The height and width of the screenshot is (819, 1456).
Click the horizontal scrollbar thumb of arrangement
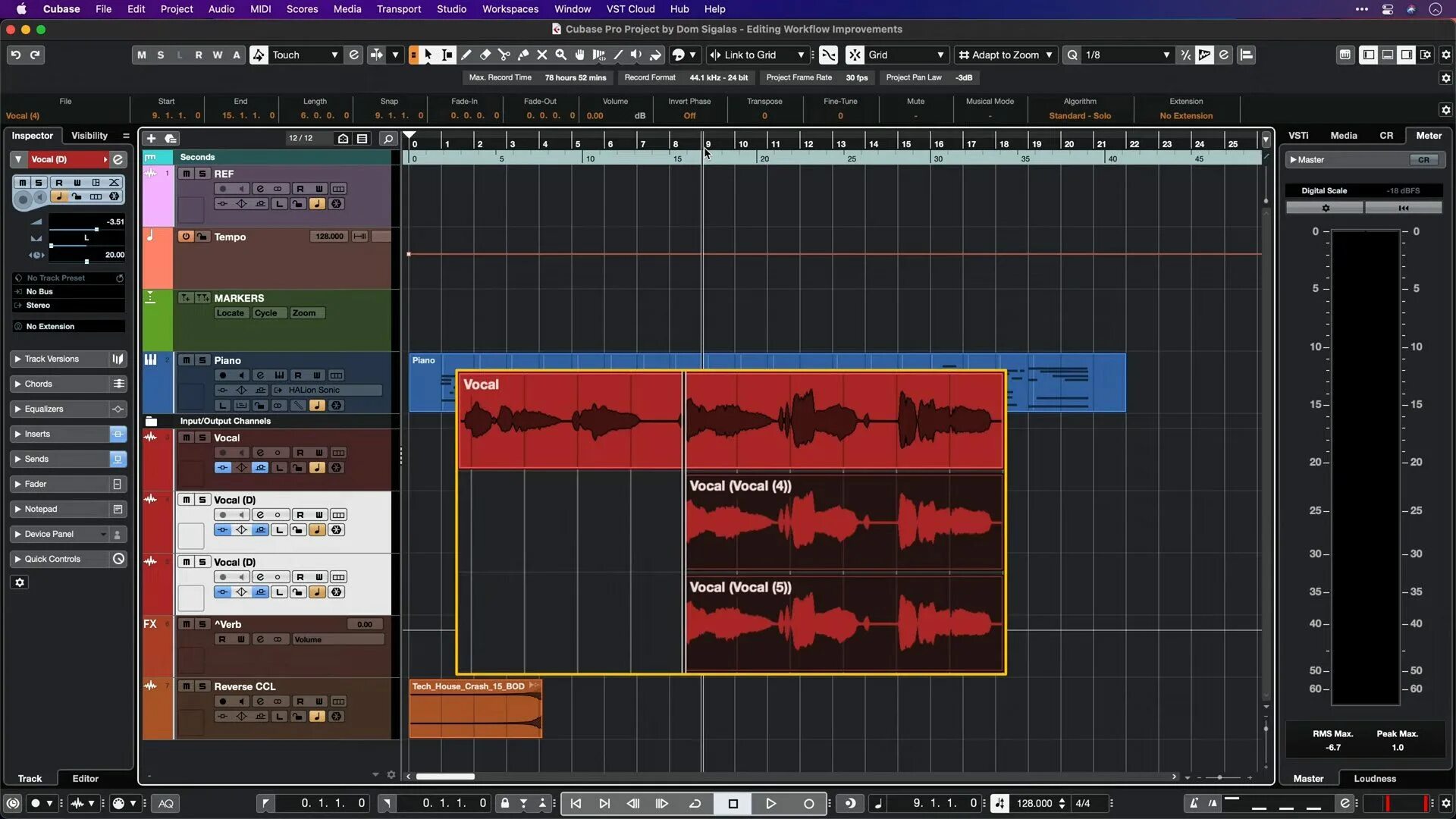pos(445,777)
